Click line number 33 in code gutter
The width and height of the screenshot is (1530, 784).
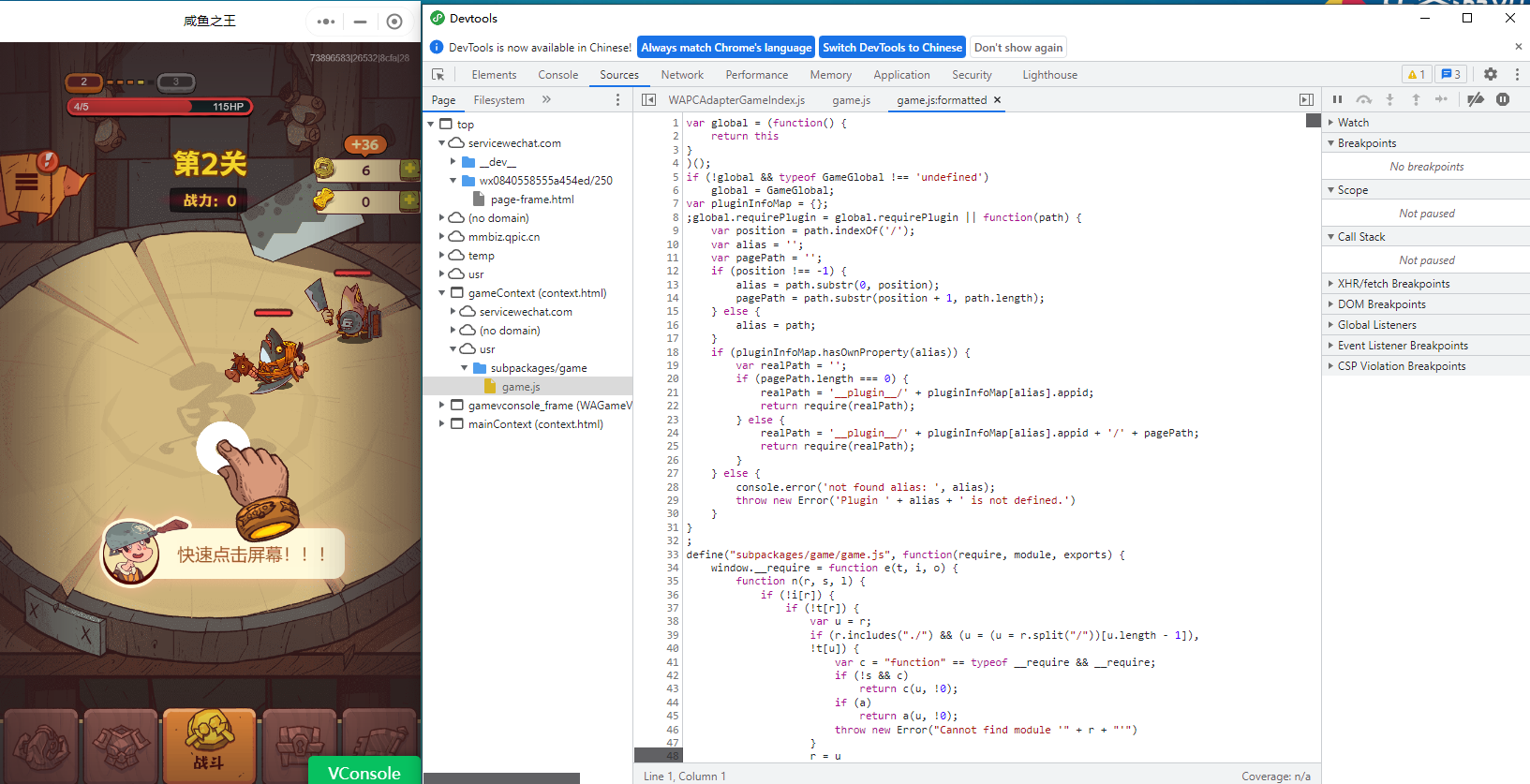[x=673, y=555]
